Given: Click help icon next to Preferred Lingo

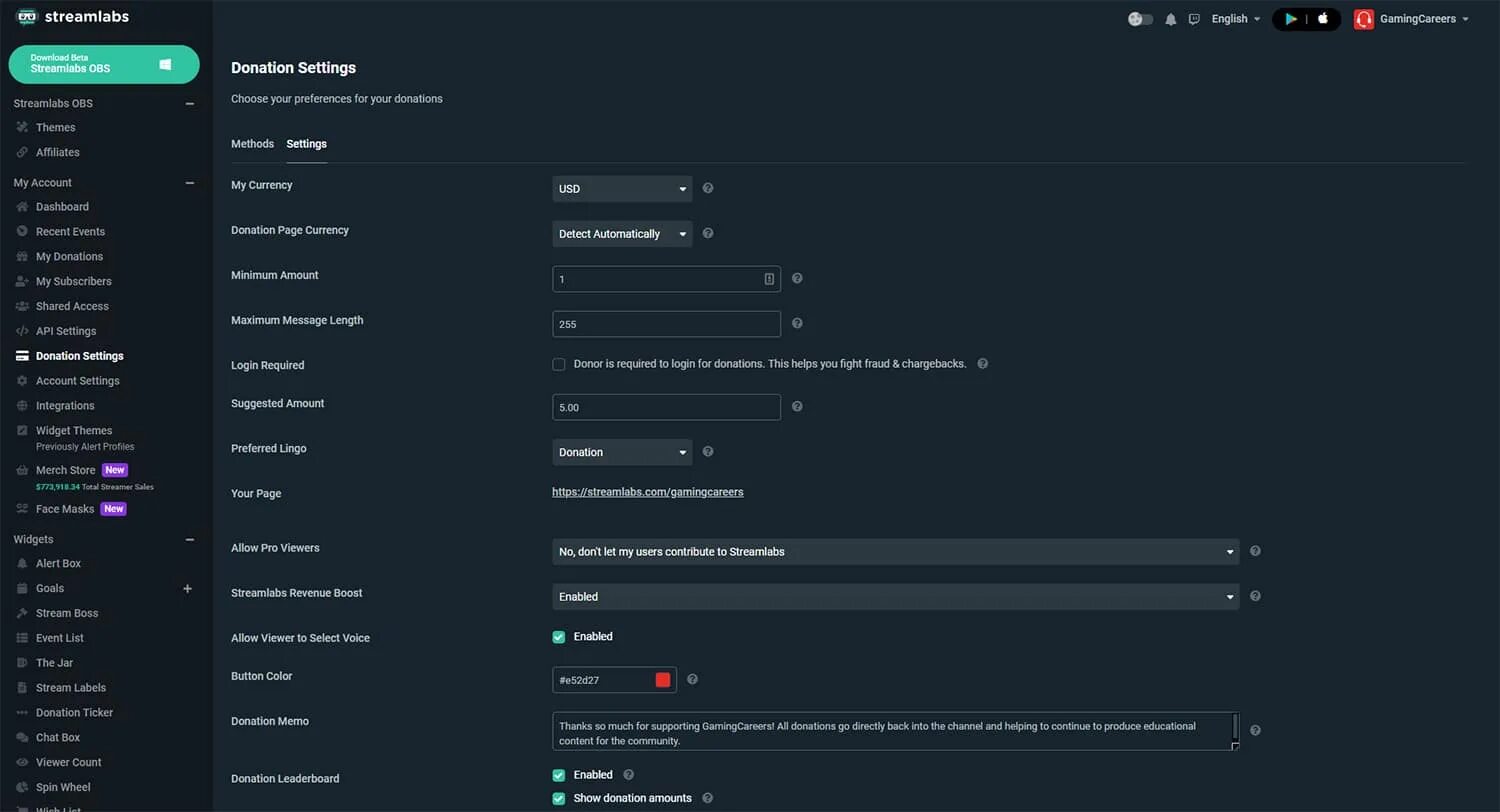Looking at the screenshot, I should [x=708, y=451].
